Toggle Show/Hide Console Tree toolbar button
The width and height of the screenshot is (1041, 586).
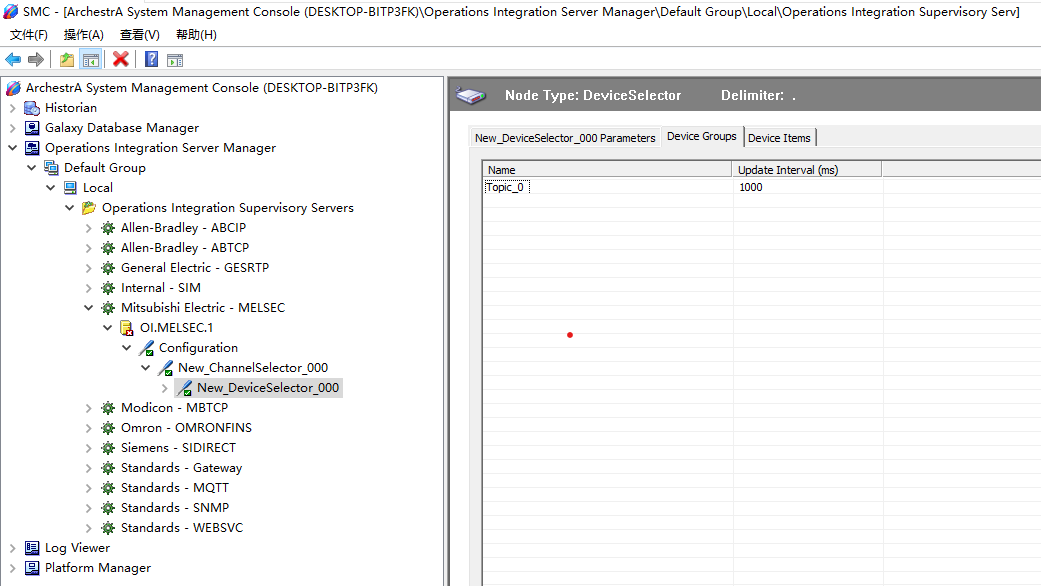(x=90, y=60)
